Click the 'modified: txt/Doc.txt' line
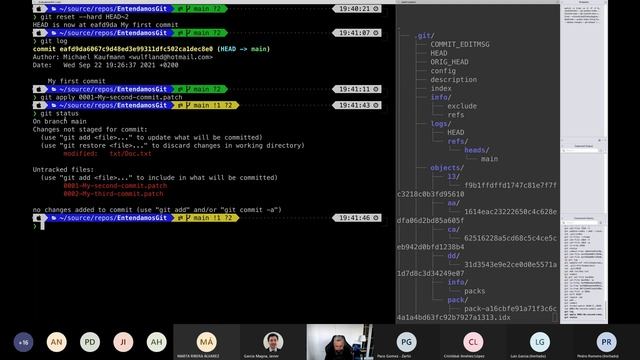This screenshot has width=640, height=360. [107, 153]
